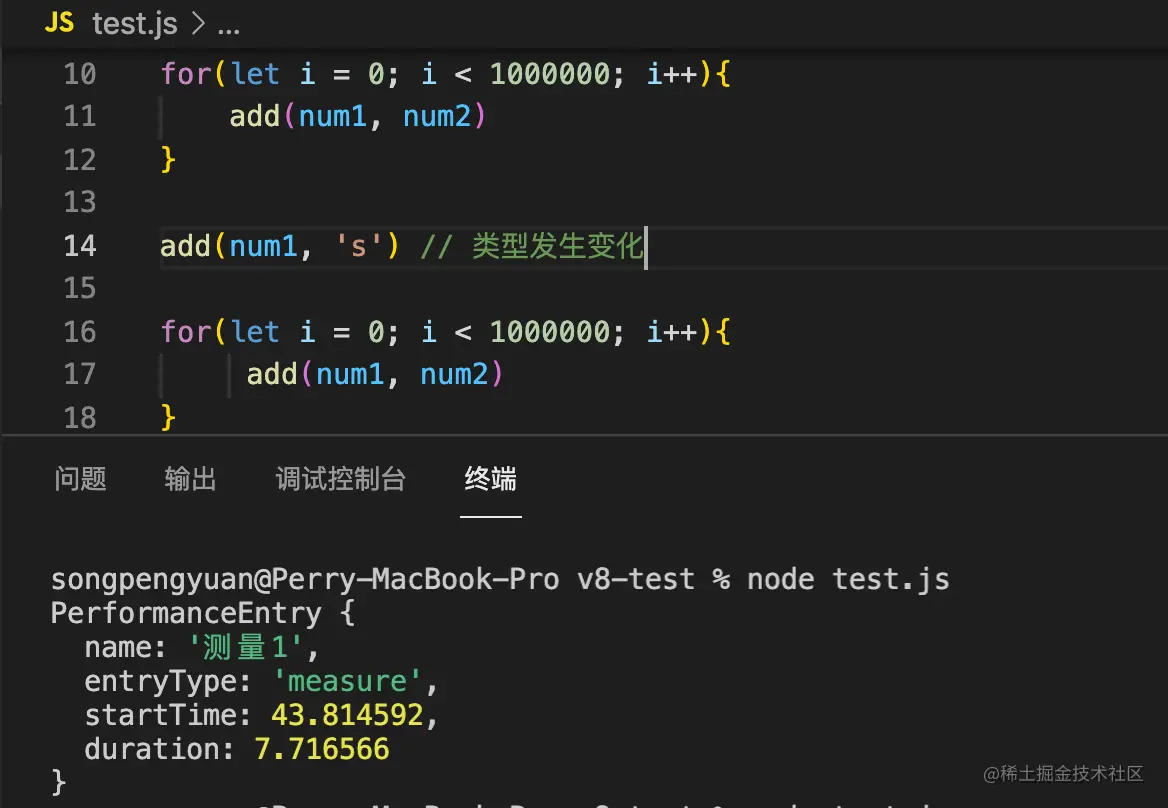This screenshot has width=1168, height=808.
Task: Click duration value 7.716566
Action: (x=322, y=748)
